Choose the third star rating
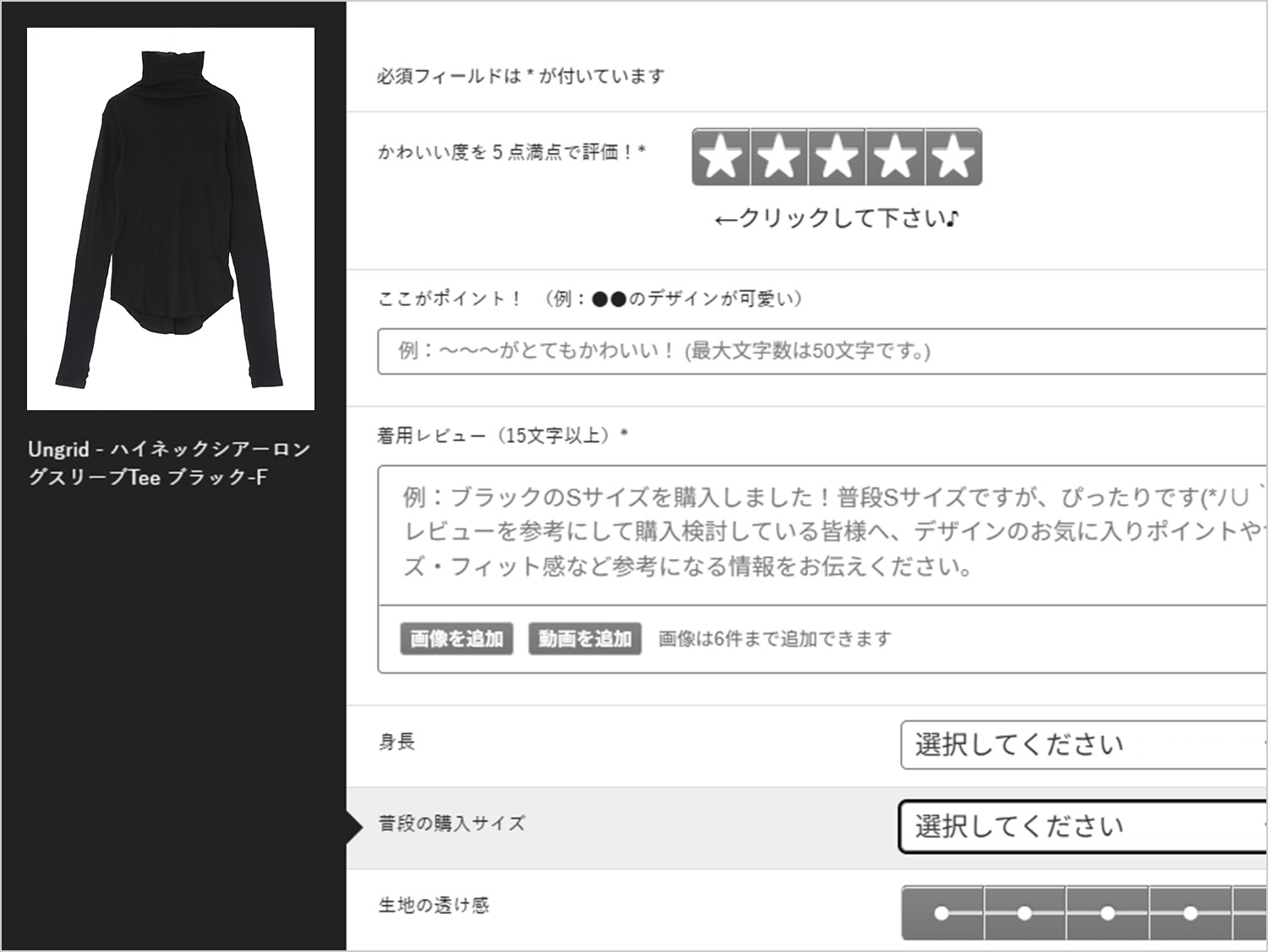Screen dimensions: 1268x952 837,157
